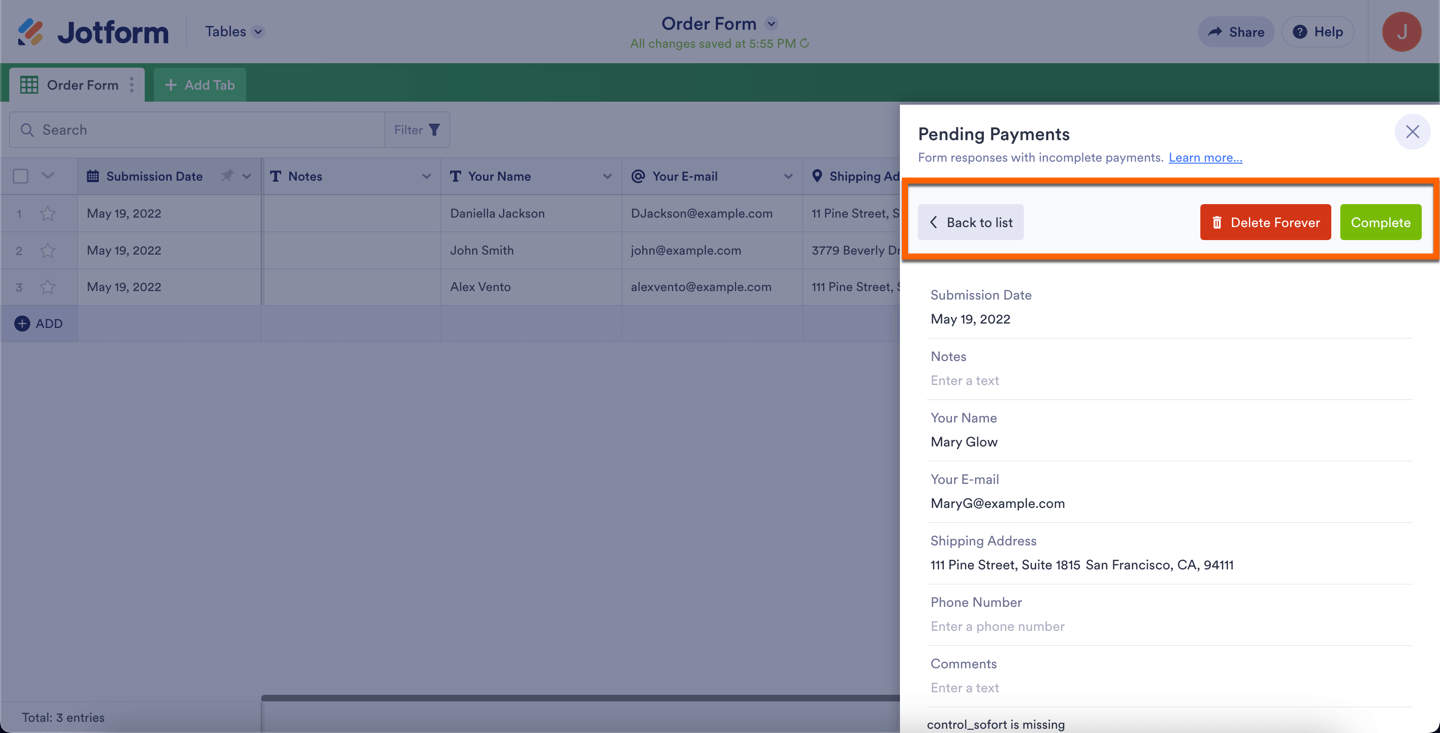Viewport: 1440px width, 733px height.
Task: Open the Learn more link
Action: pyautogui.click(x=1205, y=158)
